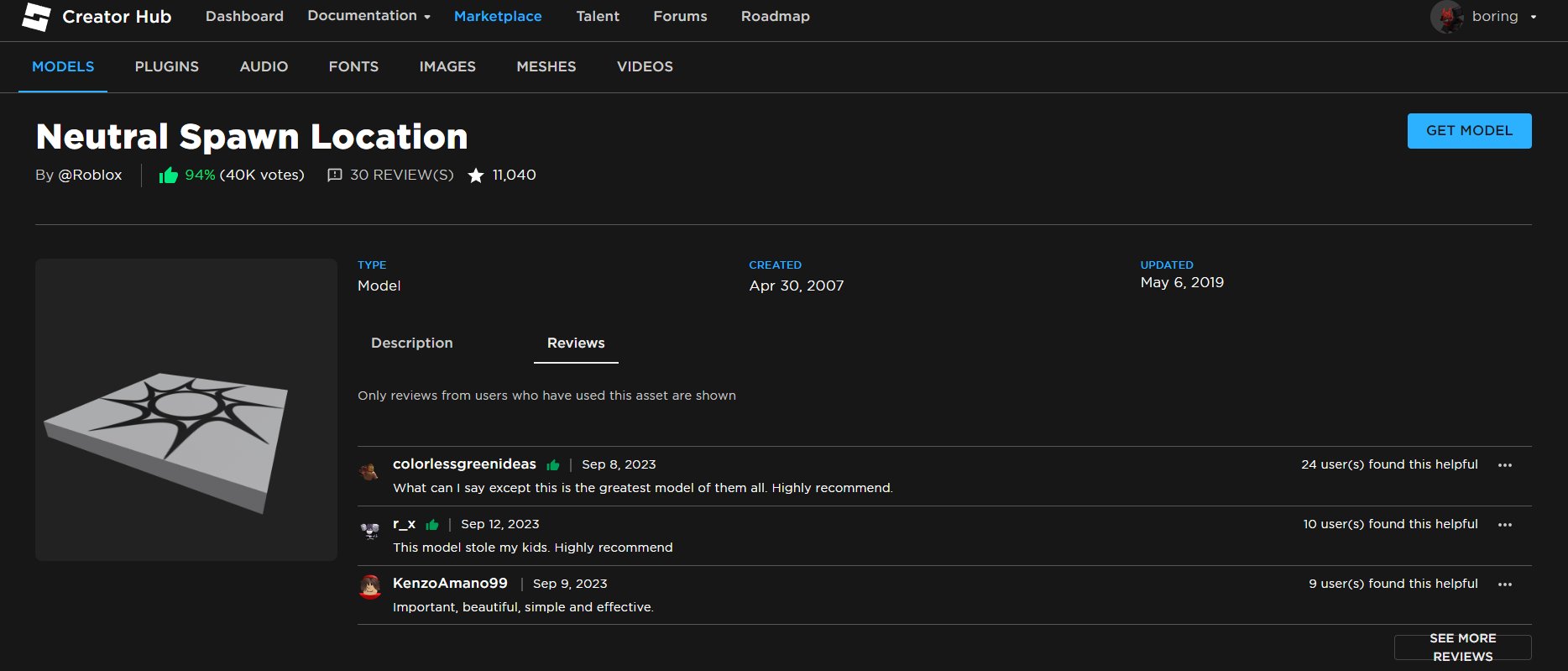Switch to the AUDIO tab
Screen dimensions: 1568x671
(264, 66)
